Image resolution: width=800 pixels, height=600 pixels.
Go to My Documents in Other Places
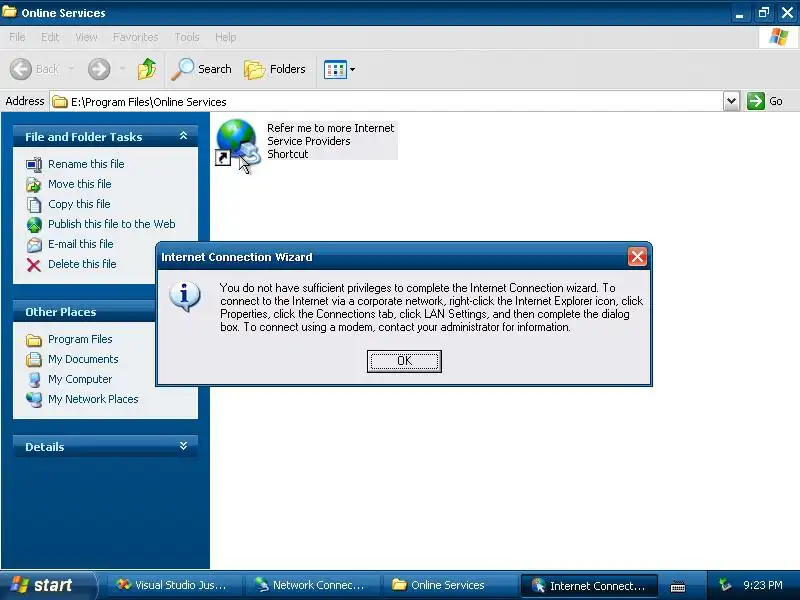point(83,359)
